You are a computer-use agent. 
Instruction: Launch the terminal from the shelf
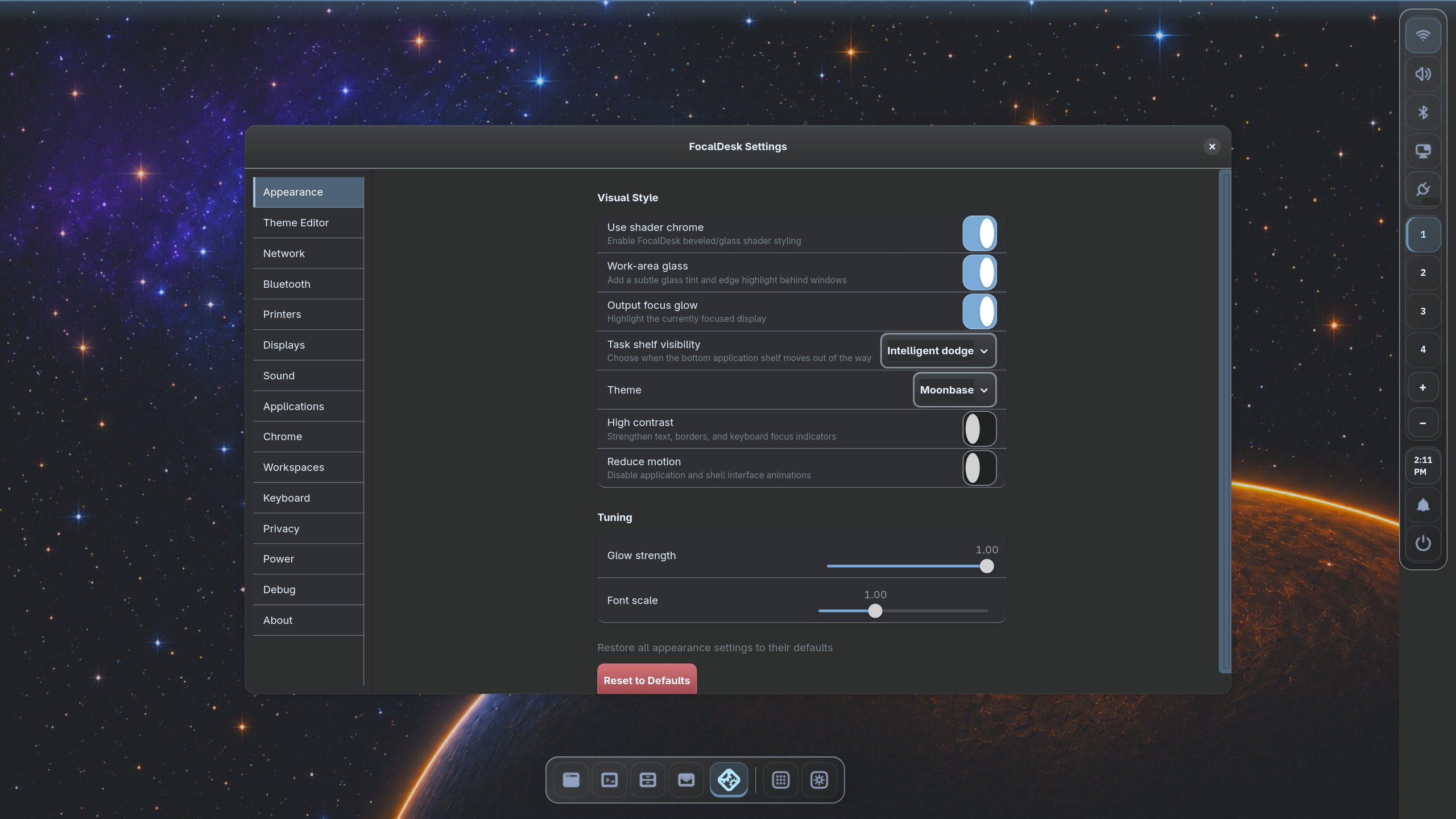pos(610,780)
